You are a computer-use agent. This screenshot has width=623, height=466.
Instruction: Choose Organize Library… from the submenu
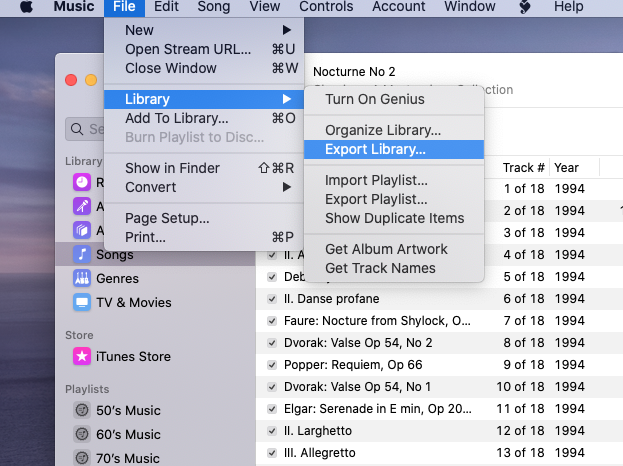click(394, 130)
